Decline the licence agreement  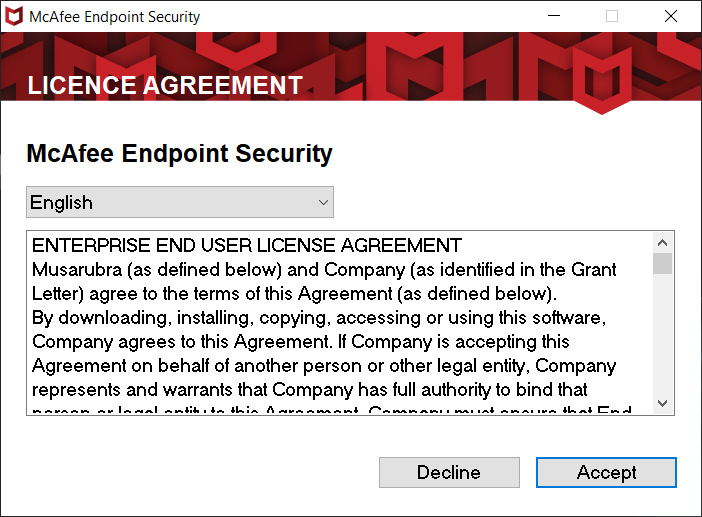coord(449,472)
